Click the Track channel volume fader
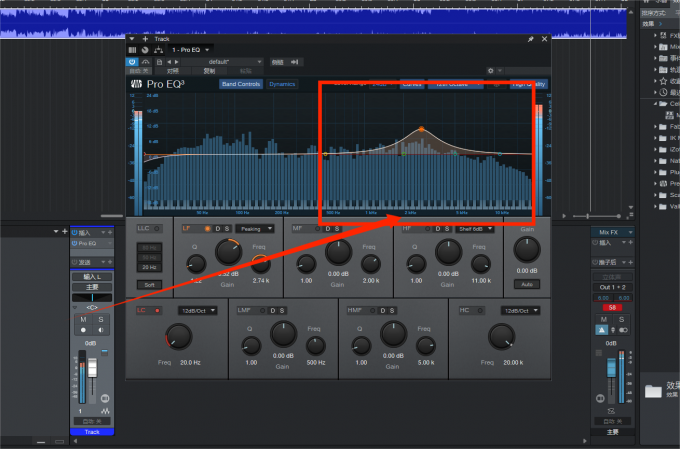The width and height of the screenshot is (680, 449). point(92,367)
